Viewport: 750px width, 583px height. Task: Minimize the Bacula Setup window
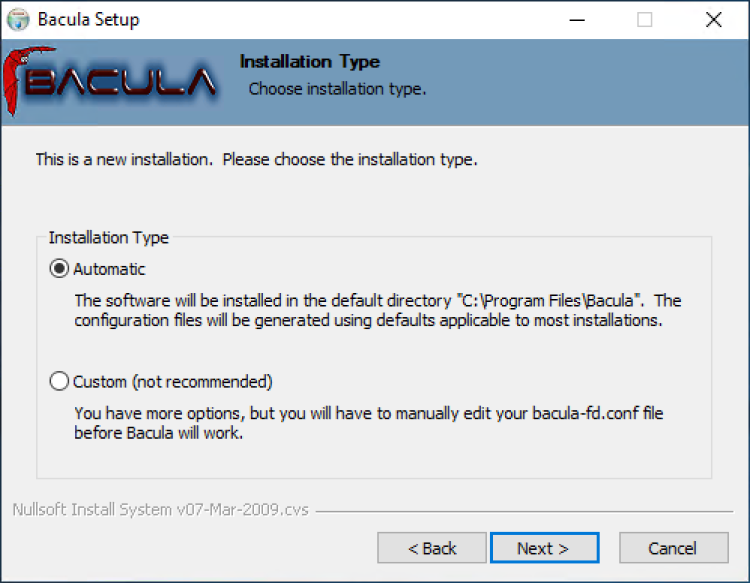pos(577,20)
